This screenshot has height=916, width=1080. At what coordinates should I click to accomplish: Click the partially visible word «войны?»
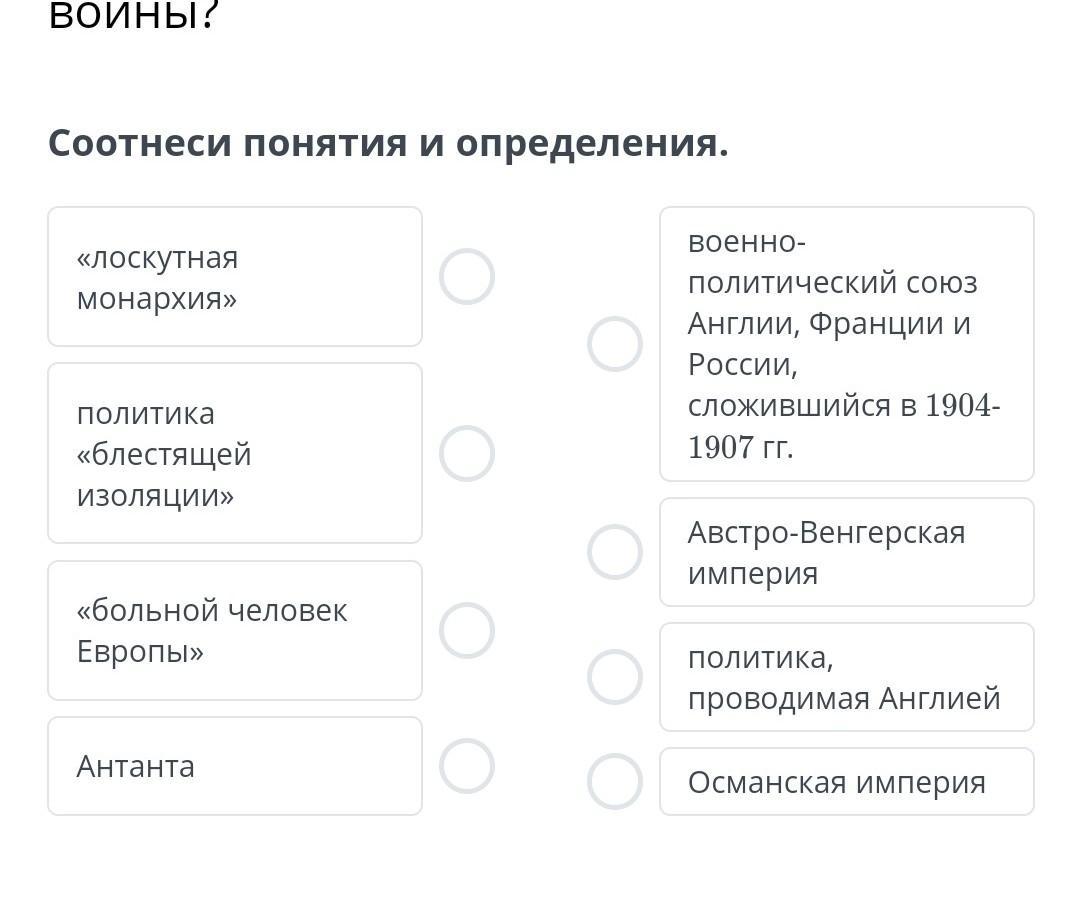[133, 15]
